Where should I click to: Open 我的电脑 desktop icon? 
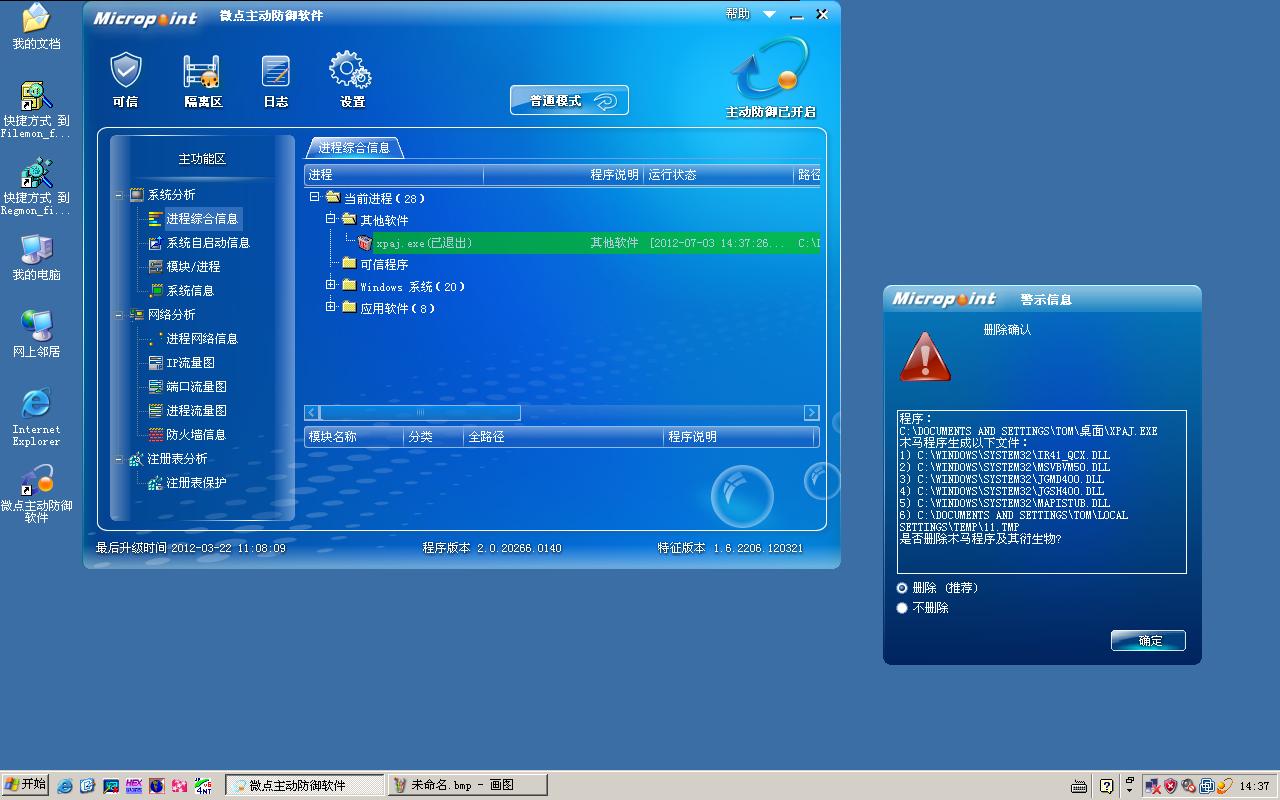[36, 250]
